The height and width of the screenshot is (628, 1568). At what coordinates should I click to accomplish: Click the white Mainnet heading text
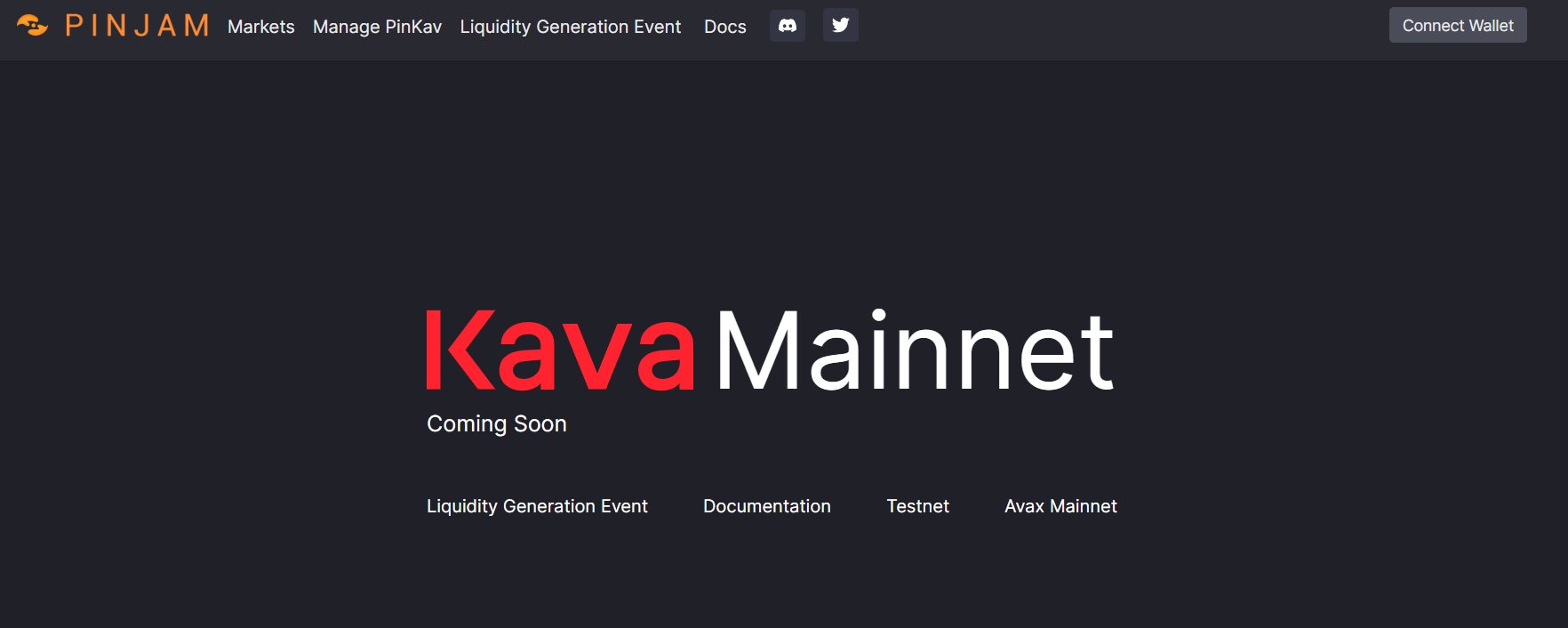[915, 350]
